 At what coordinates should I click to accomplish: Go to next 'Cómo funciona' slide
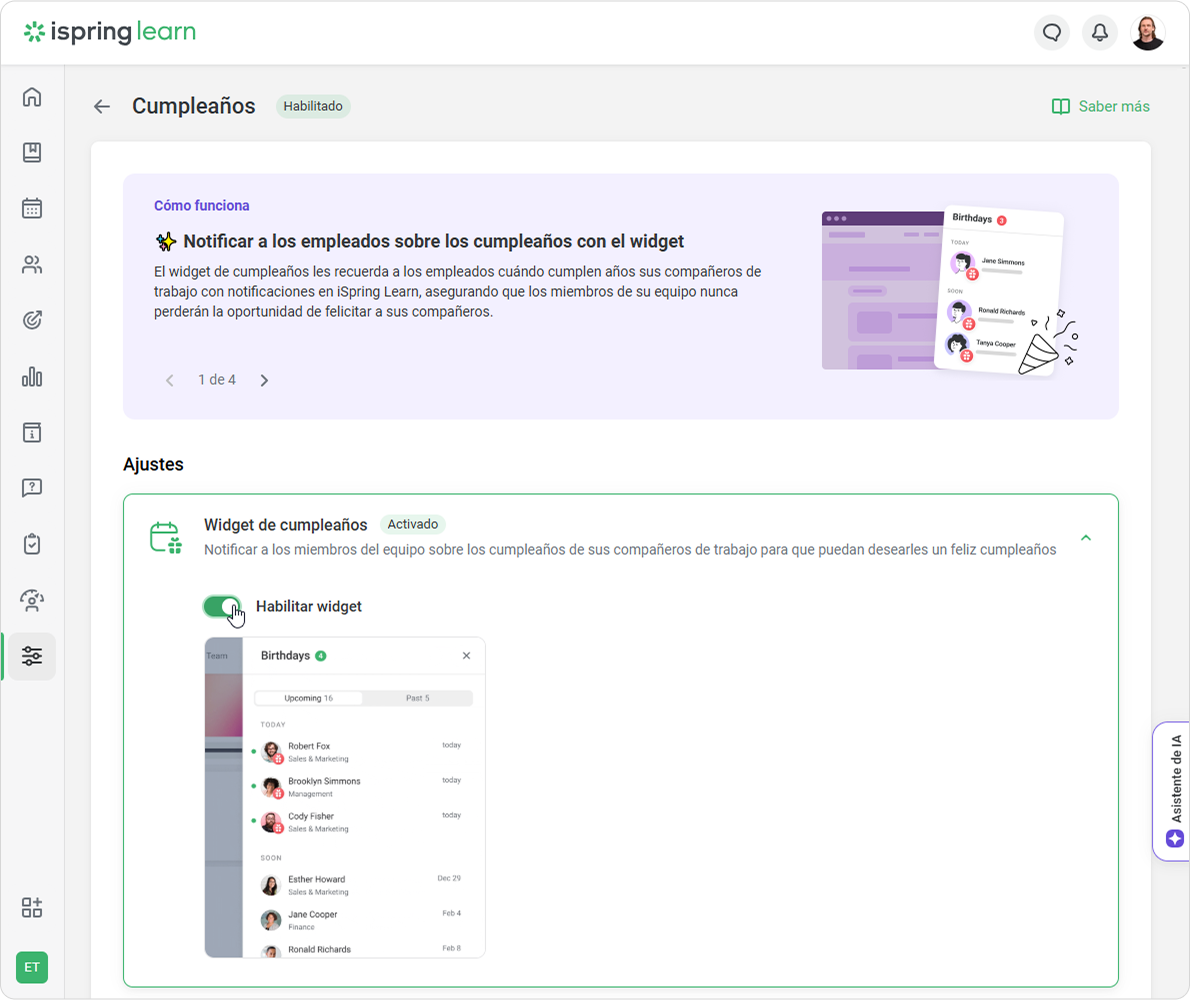coord(264,380)
